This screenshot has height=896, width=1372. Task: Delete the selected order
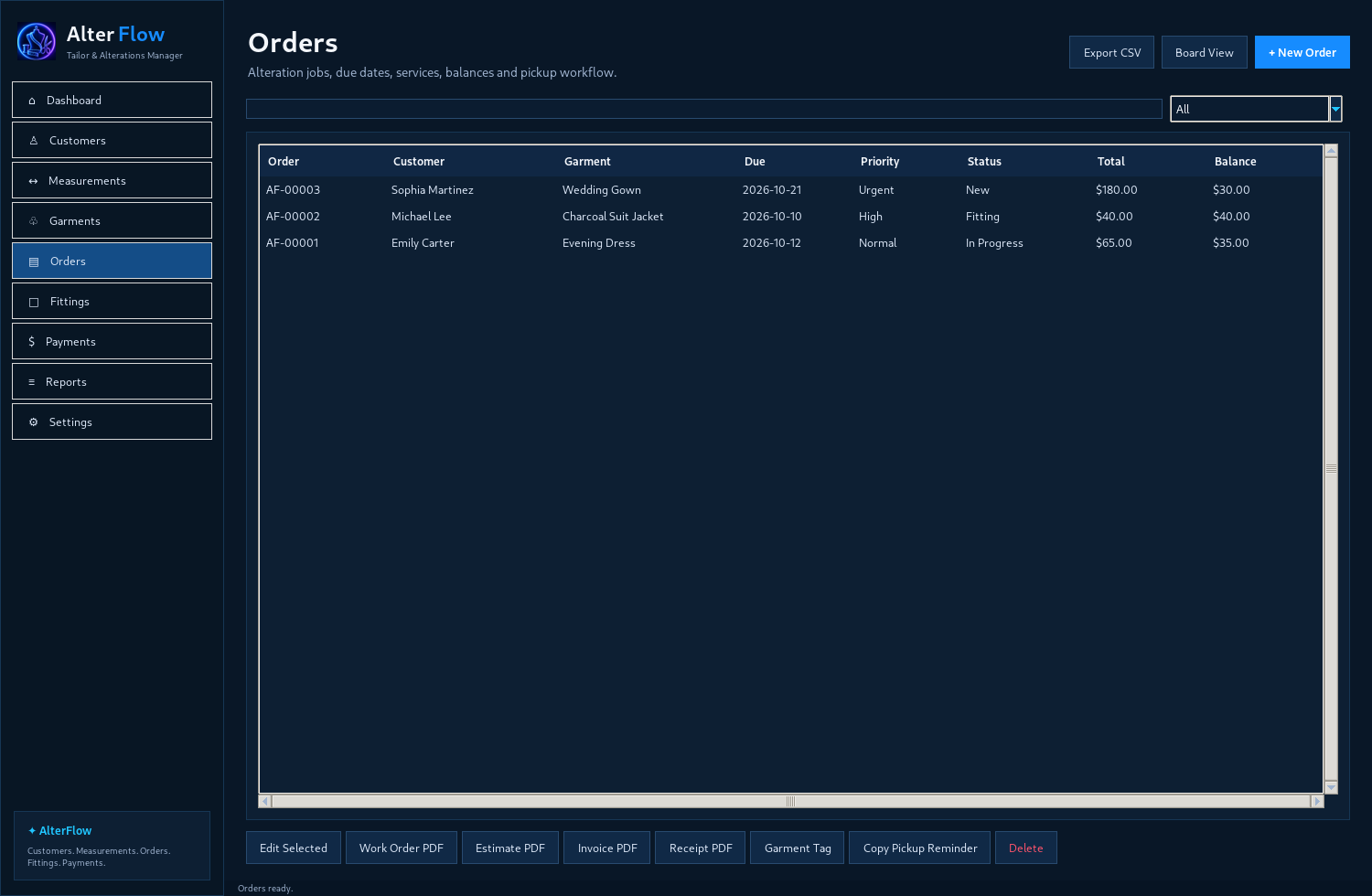[x=1026, y=848]
